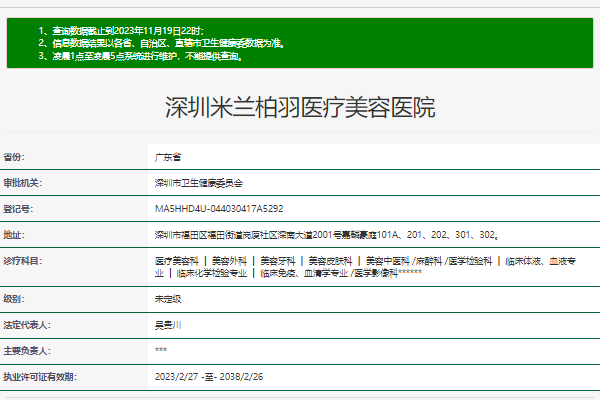
Task: Select the 法定代表人 label
Action: point(27,325)
